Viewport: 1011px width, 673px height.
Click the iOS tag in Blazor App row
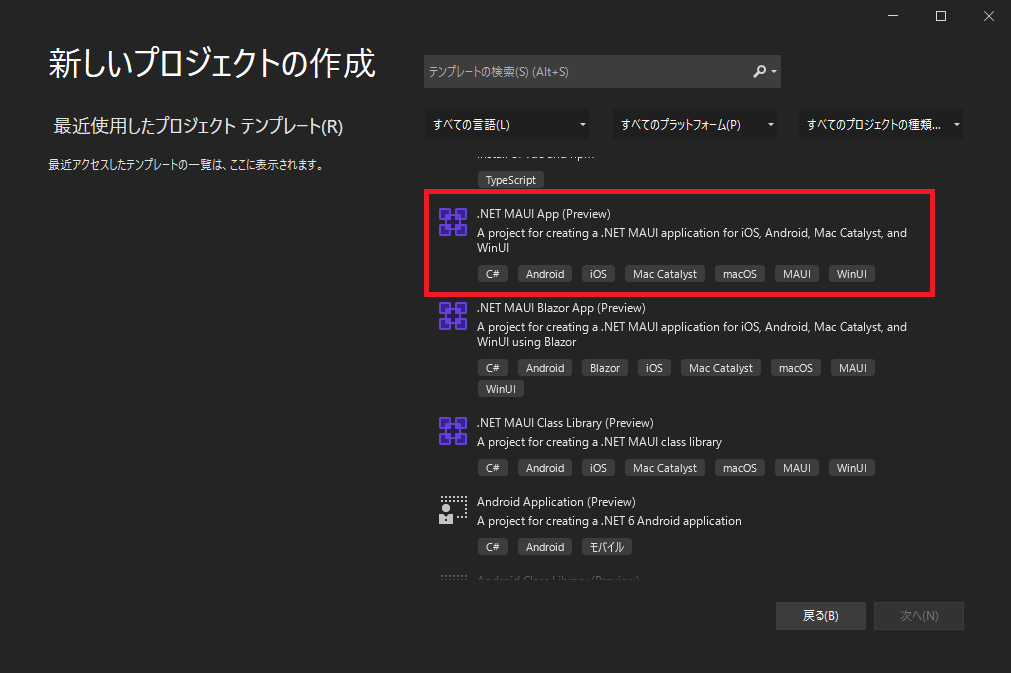point(654,368)
